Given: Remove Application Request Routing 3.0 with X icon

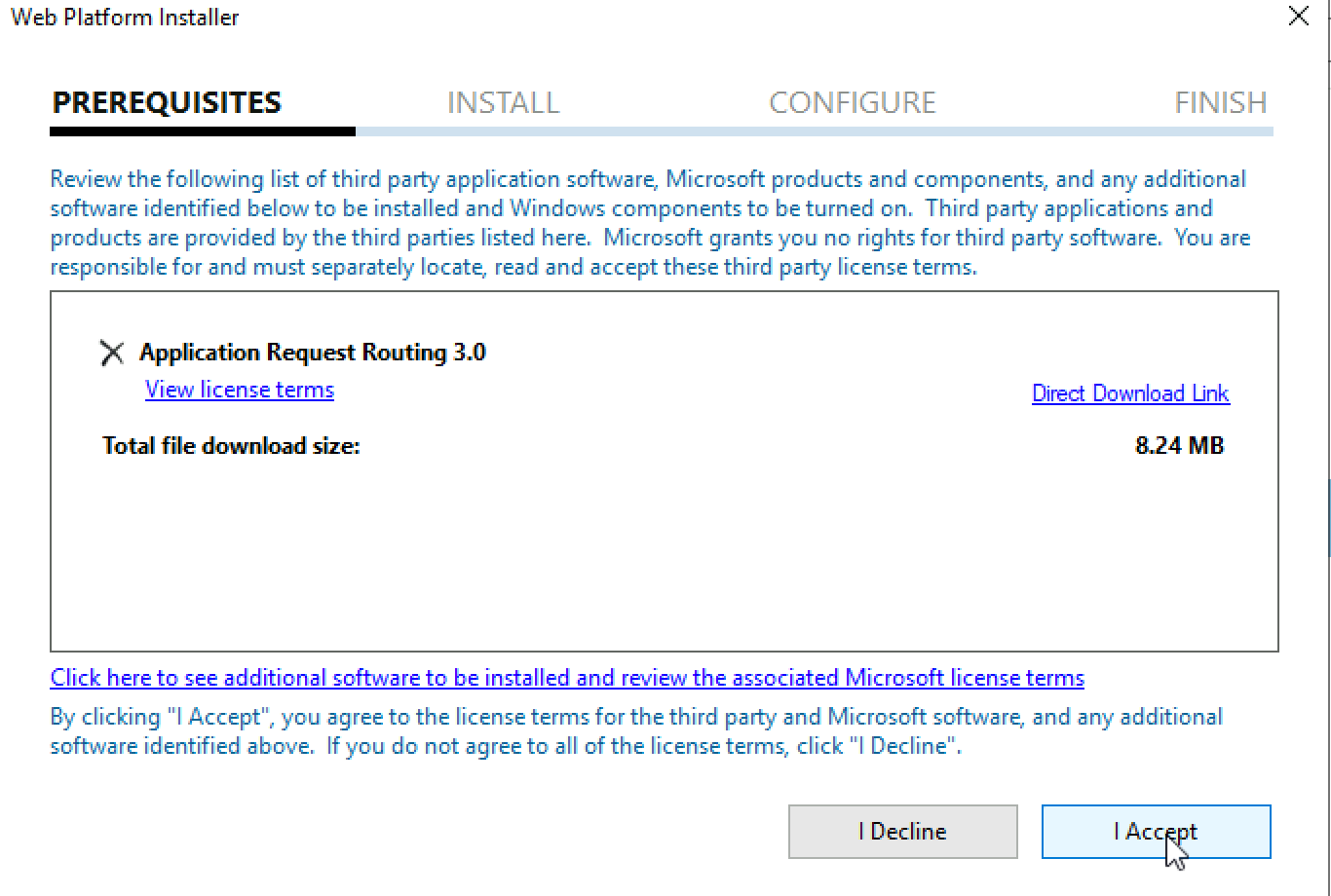Looking at the screenshot, I should click(x=112, y=353).
